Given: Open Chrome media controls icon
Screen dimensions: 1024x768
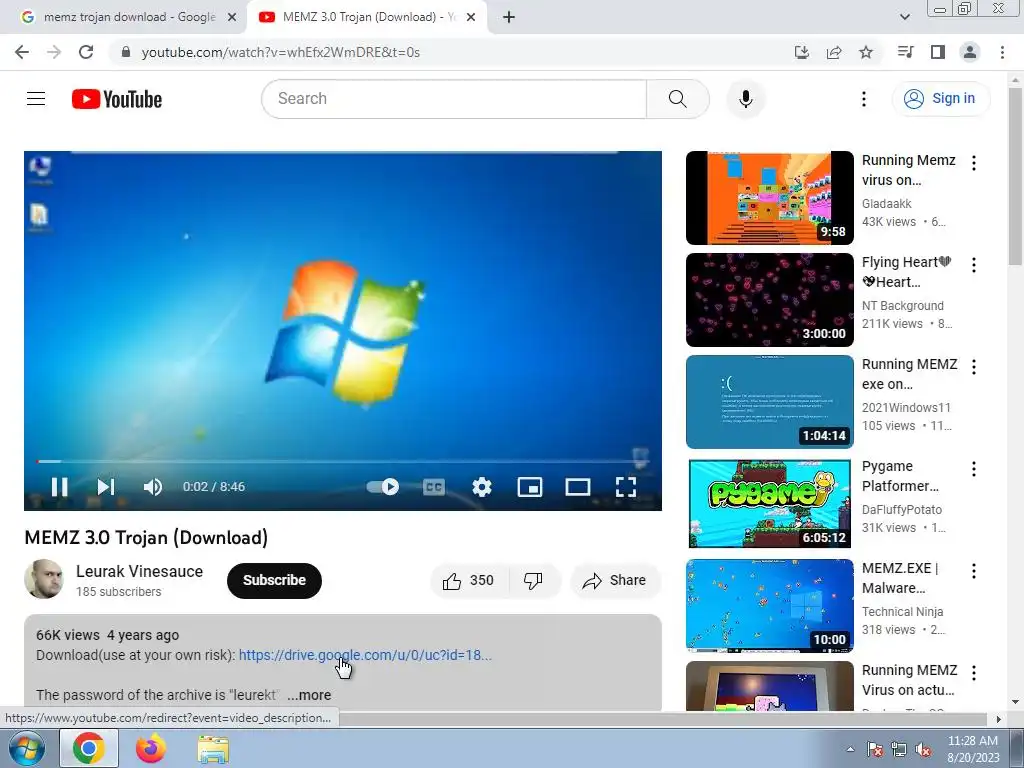Looking at the screenshot, I should coord(905,52).
